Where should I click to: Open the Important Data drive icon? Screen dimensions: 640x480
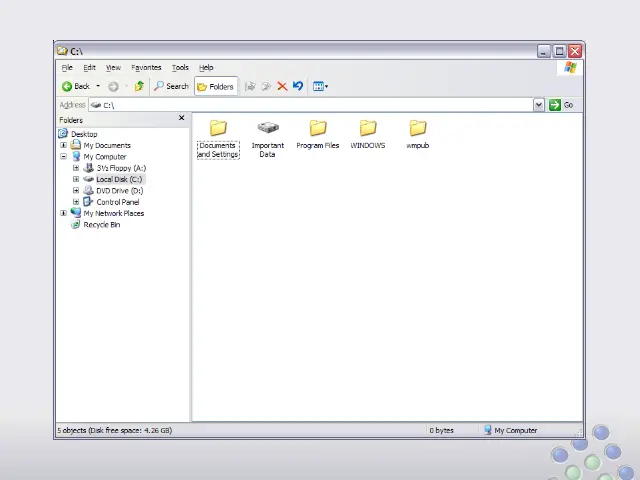click(x=267, y=129)
